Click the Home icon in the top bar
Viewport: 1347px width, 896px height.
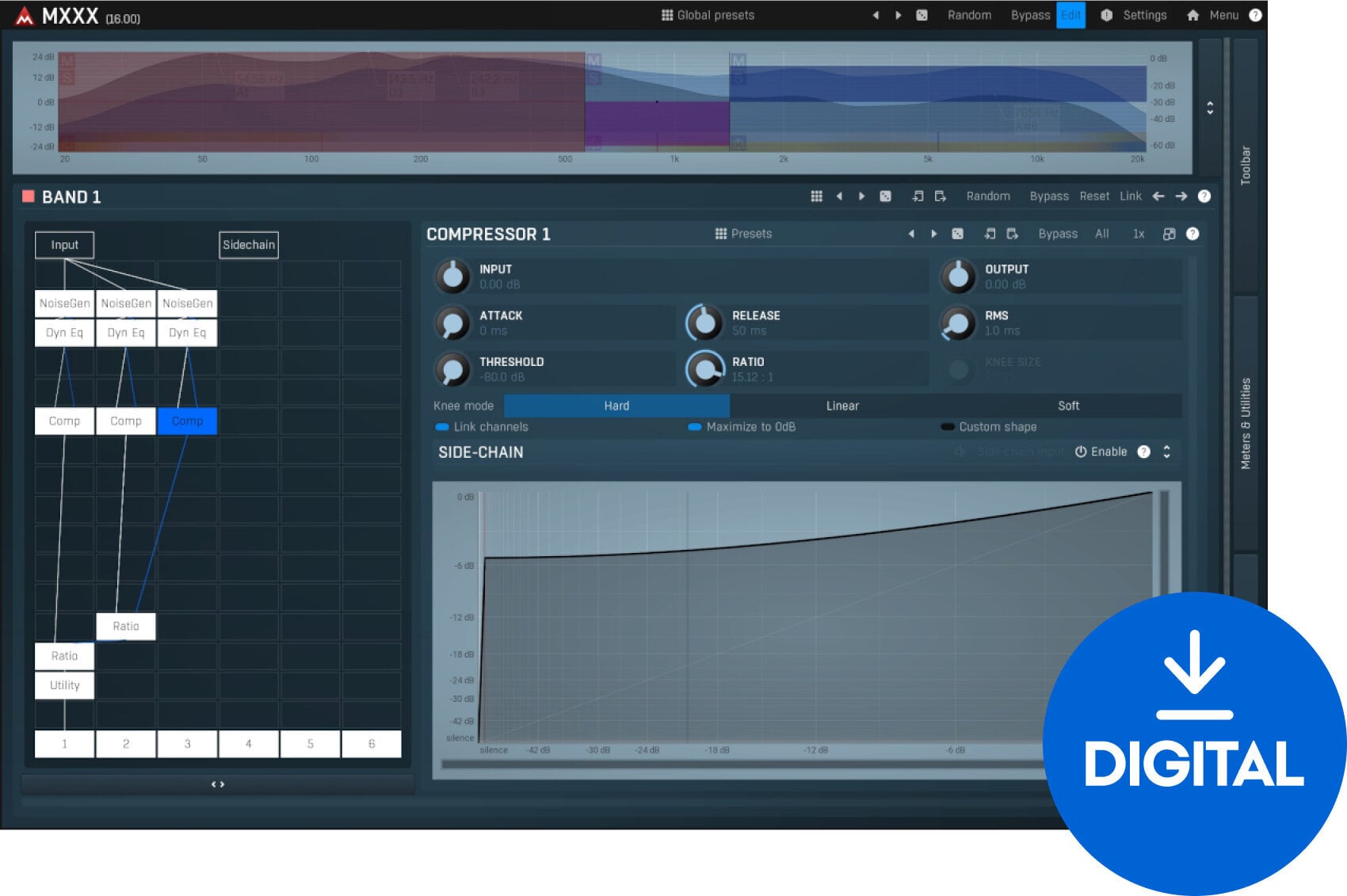pos(1193,15)
